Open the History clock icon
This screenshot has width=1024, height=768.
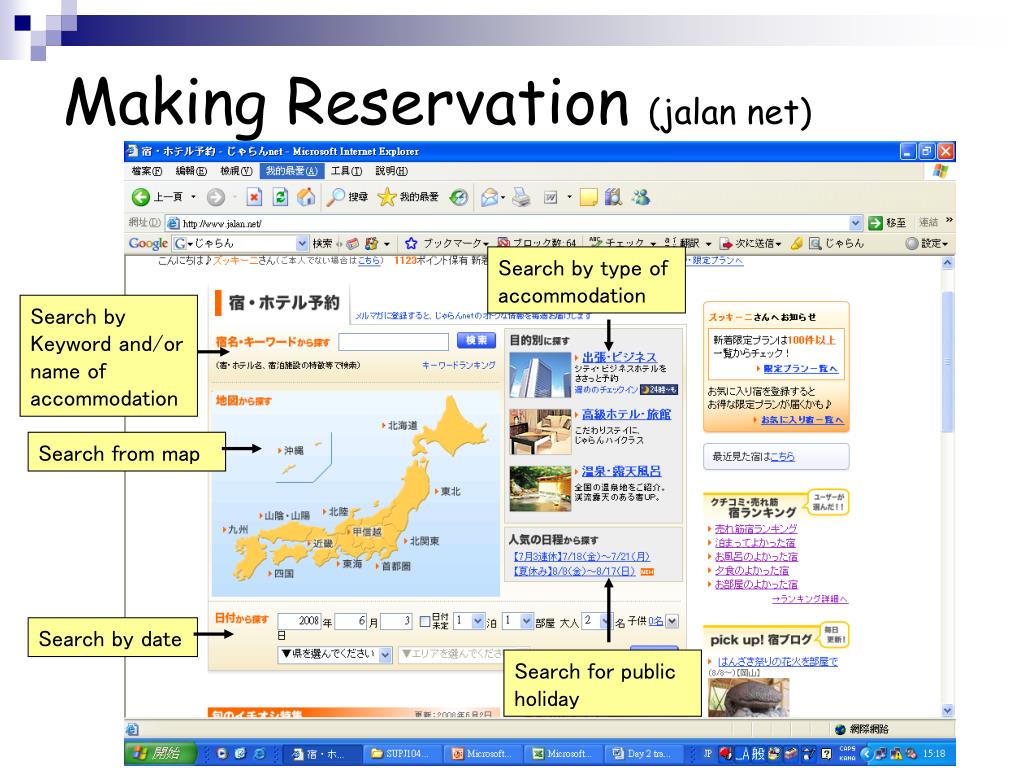pos(459,197)
